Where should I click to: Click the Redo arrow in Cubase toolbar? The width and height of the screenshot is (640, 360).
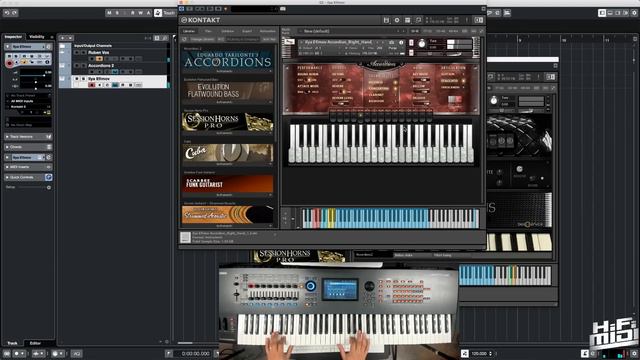[x=14, y=13]
